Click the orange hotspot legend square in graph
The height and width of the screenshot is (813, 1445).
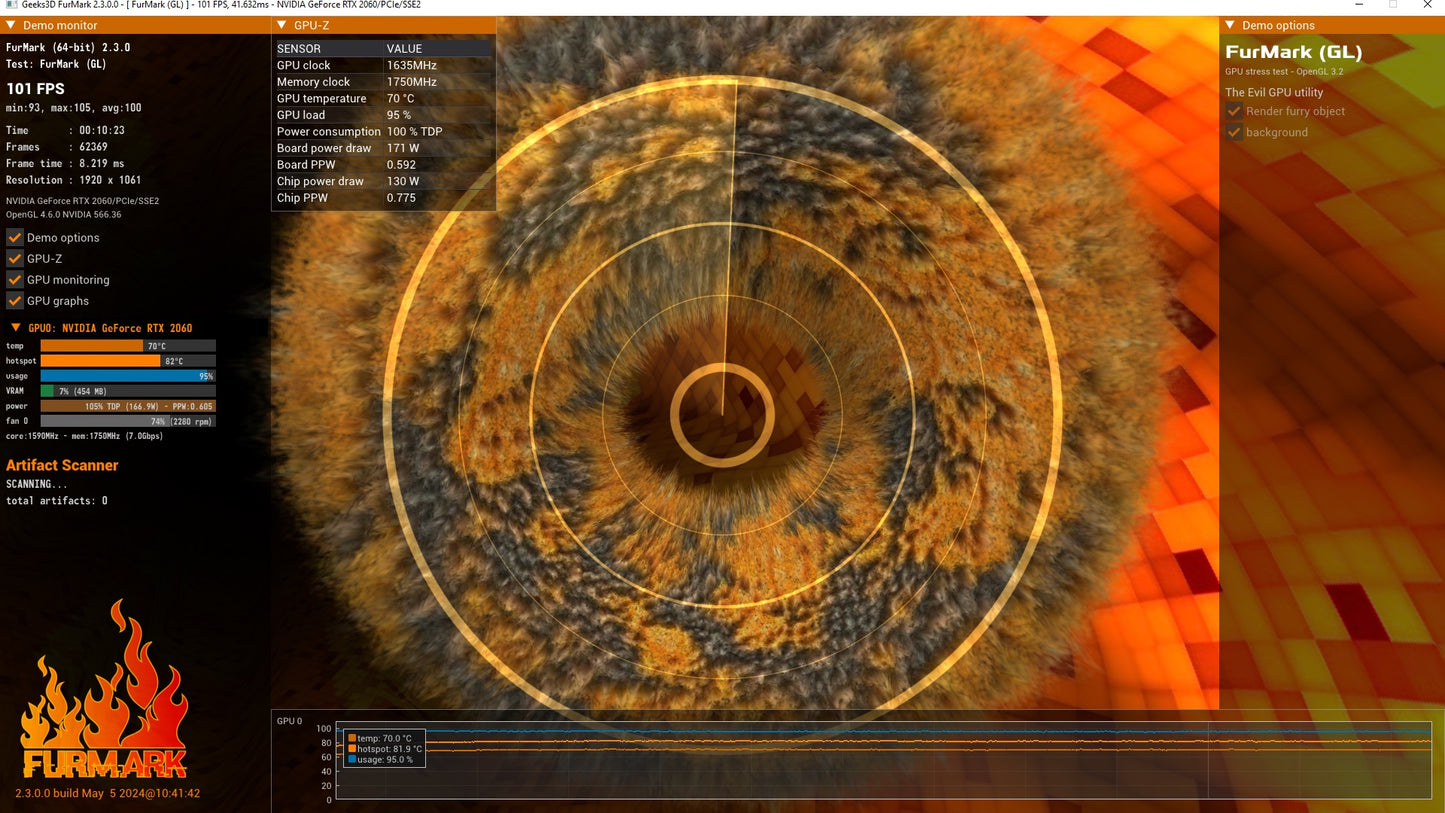coord(352,749)
